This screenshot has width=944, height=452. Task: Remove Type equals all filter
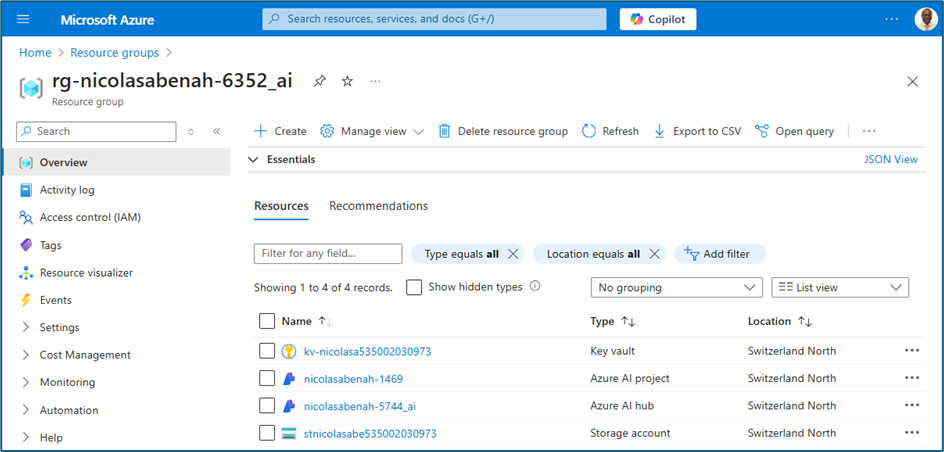coord(513,254)
